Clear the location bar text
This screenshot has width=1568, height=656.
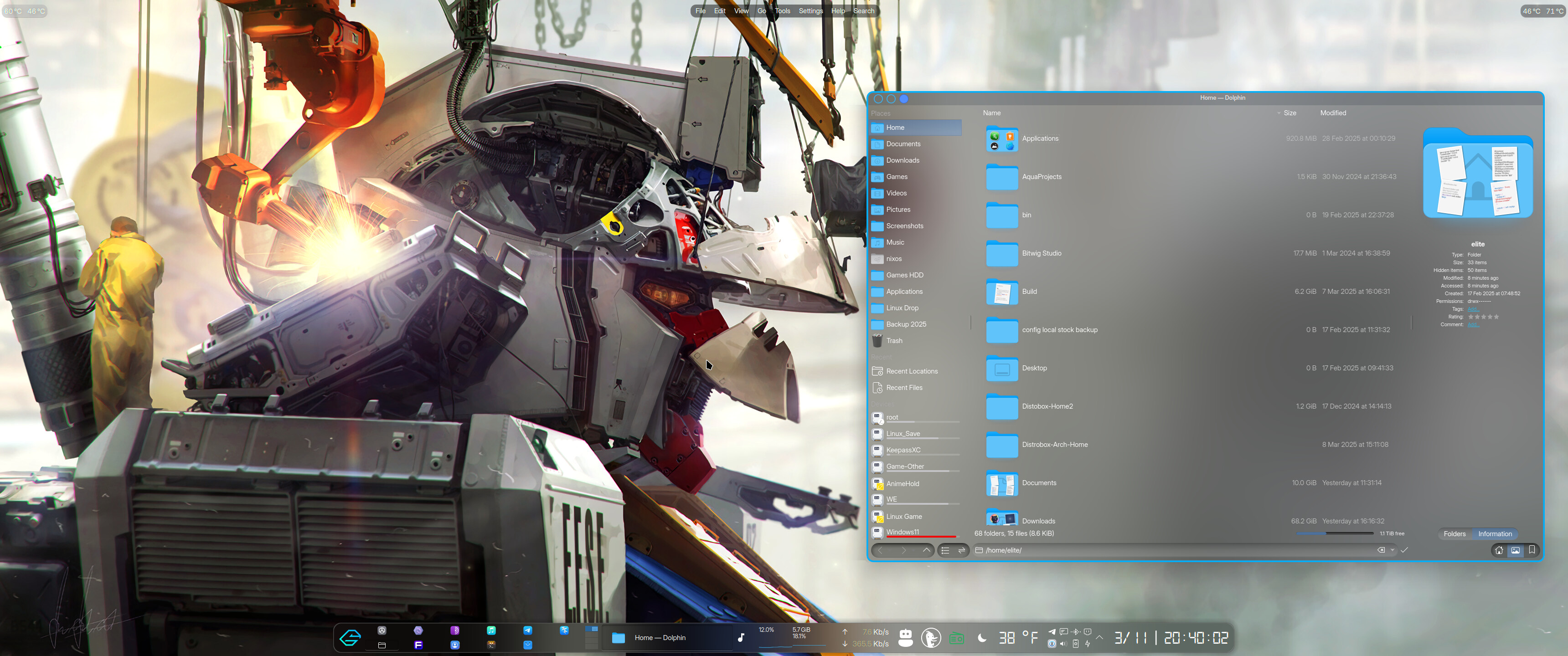click(1381, 550)
